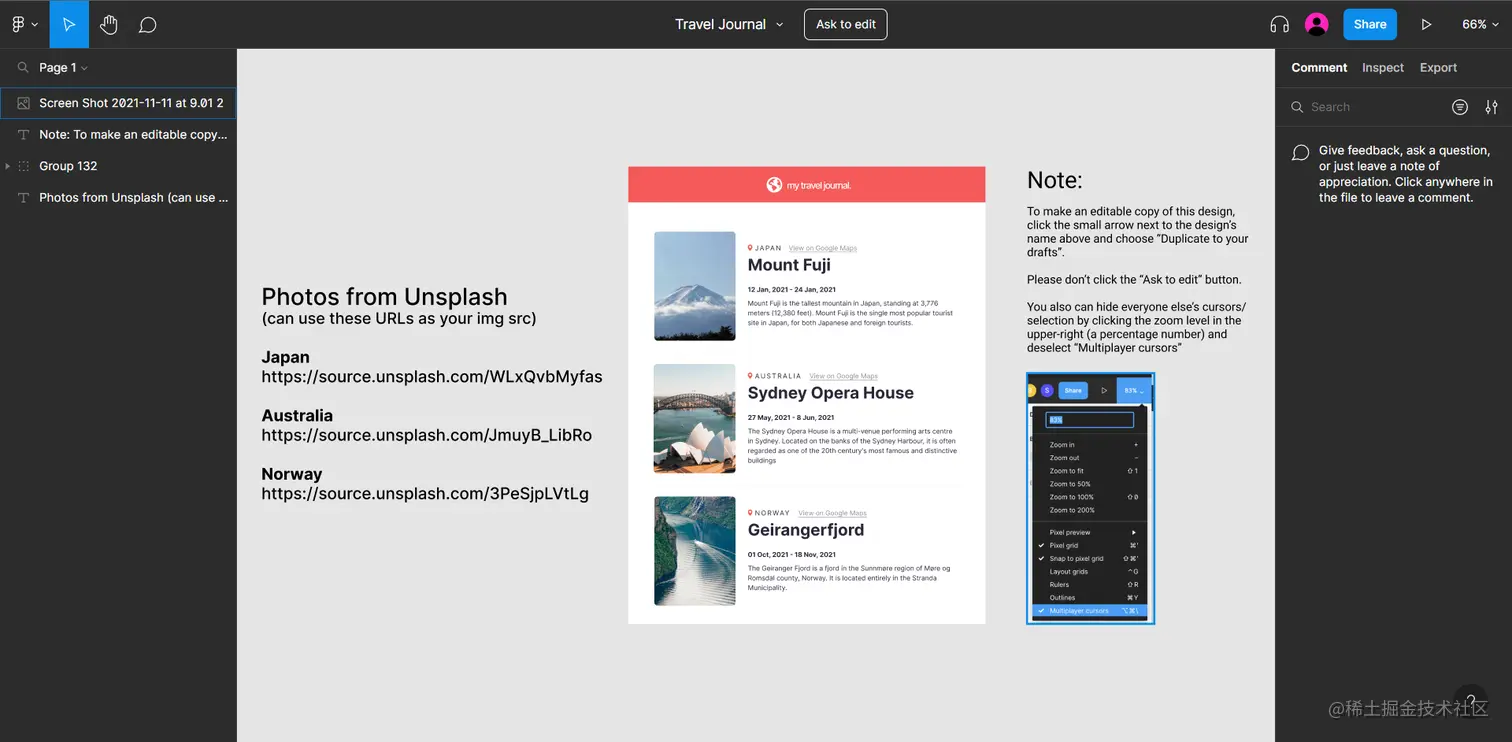Click the date '12 Jan, 2021 - 24 Jan, 2021'

pos(791,289)
